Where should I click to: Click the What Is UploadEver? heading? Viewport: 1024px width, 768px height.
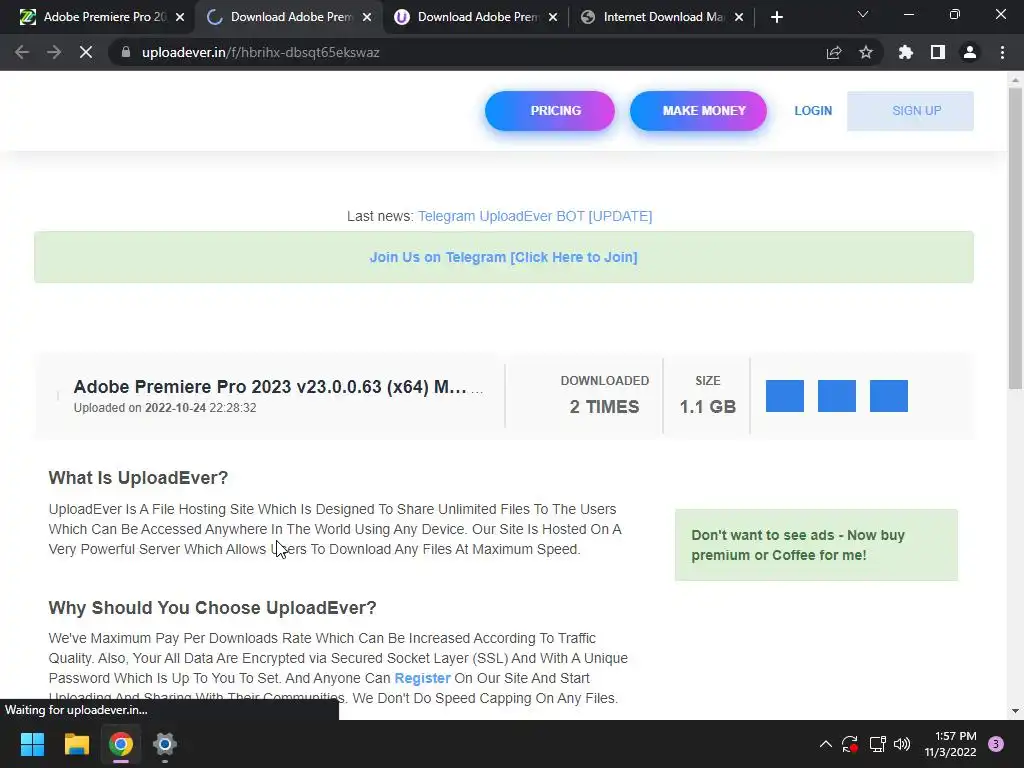pyautogui.click(x=138, y=478)
